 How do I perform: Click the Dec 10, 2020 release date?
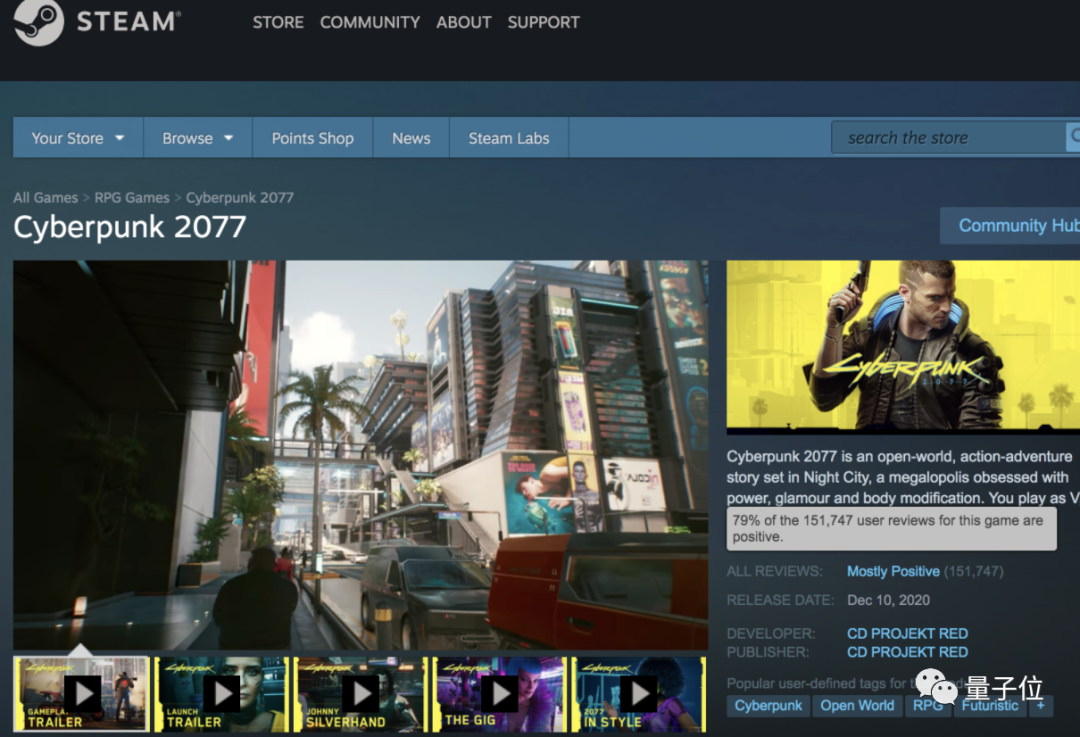tap(888, 600)
